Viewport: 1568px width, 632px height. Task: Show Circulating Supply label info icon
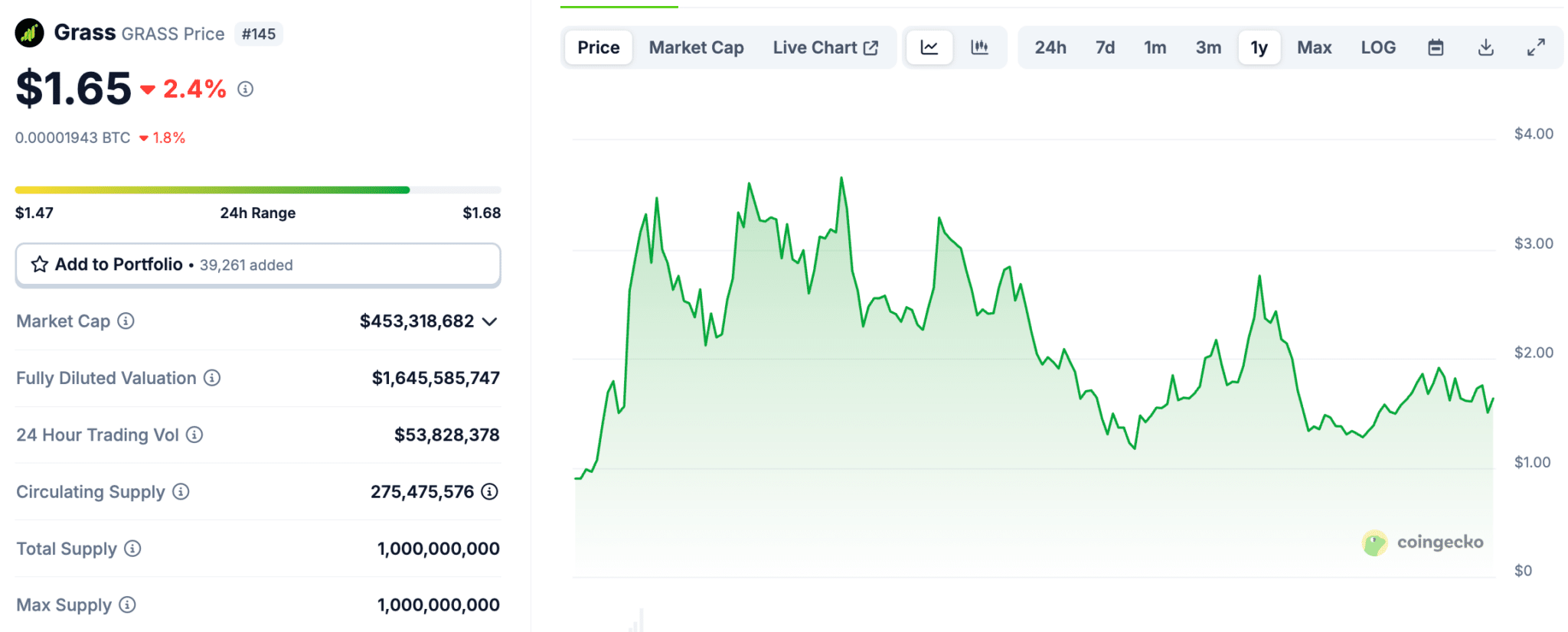pos(181,491)
